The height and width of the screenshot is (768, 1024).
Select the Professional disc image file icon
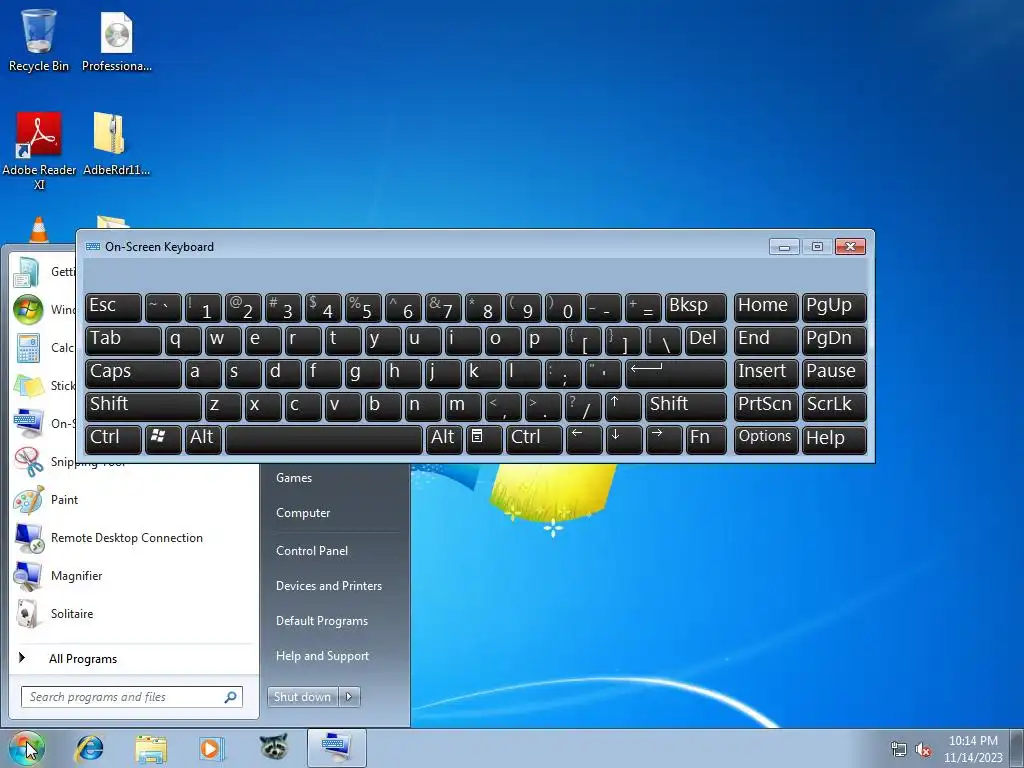[116, 40]
